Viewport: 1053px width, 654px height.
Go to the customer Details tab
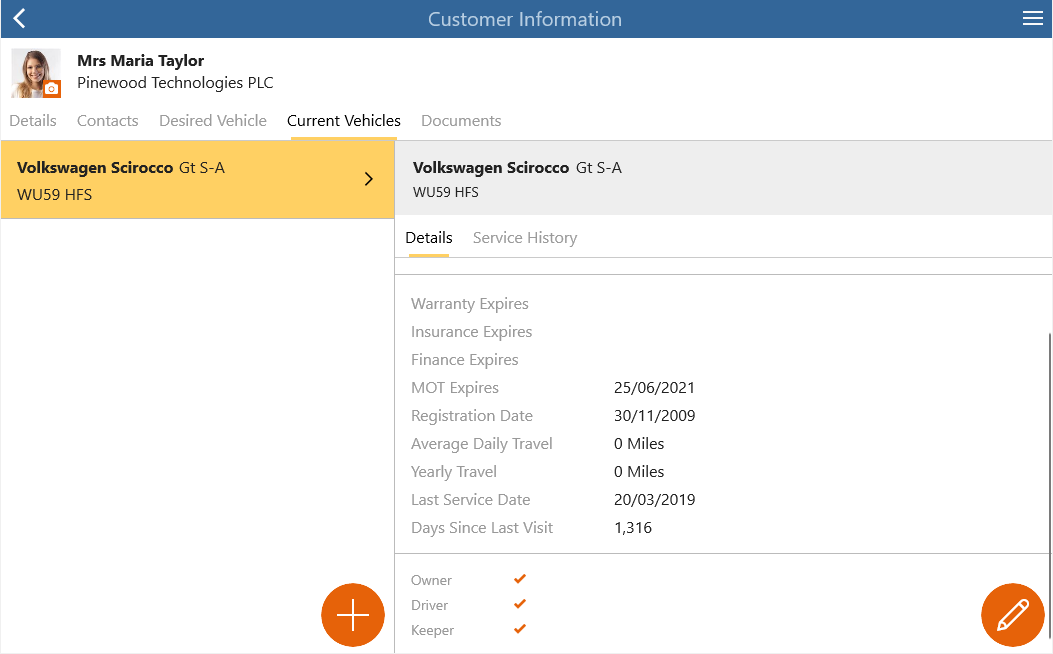pos(33,121)
